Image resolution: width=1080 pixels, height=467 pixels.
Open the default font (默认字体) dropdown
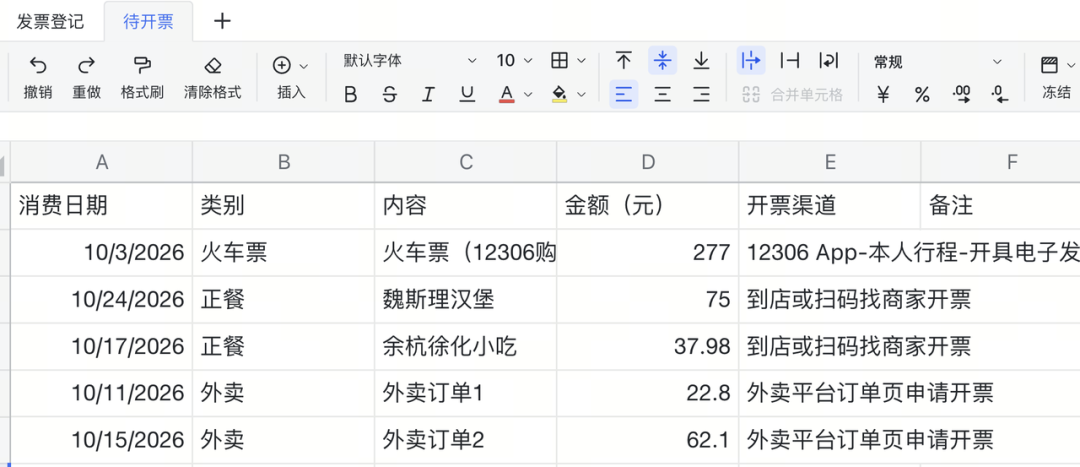pyautogui.click(x=411, y=61)
